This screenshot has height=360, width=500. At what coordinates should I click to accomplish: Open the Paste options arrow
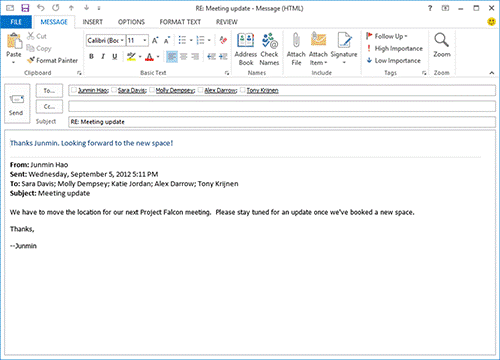click(x=14, y=62)
